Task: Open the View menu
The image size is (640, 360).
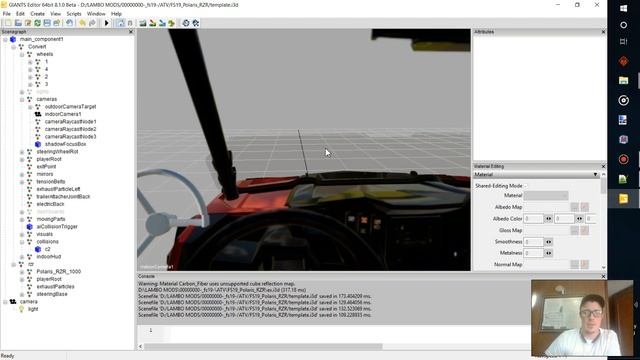Action: pos(56,13)
